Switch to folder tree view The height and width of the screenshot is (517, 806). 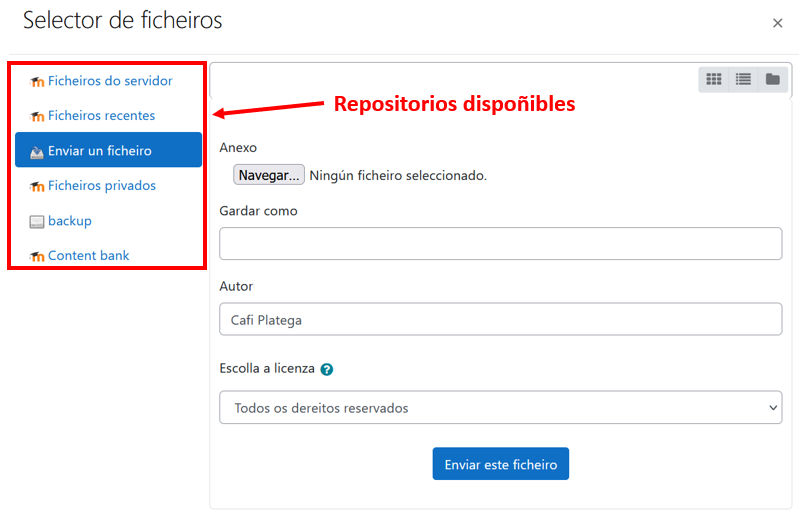(773, 79)
